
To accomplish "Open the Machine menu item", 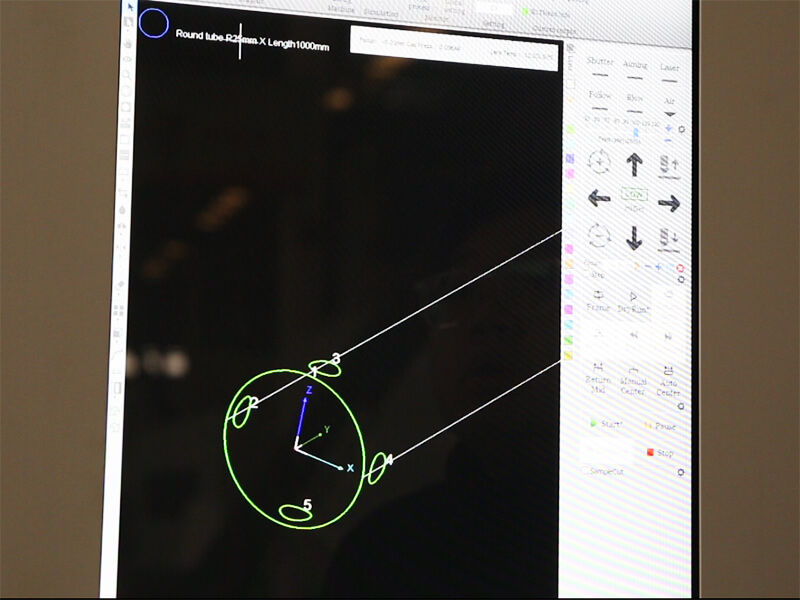I will click(x=341, y=10).
